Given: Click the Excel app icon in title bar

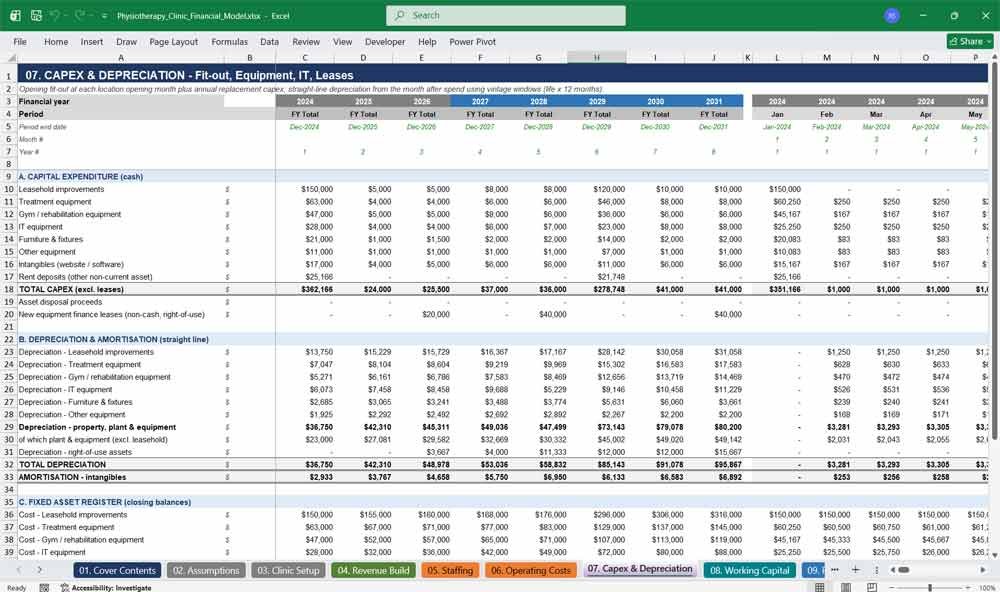Looking at the screenshot, I should click(x=15, y=15).
